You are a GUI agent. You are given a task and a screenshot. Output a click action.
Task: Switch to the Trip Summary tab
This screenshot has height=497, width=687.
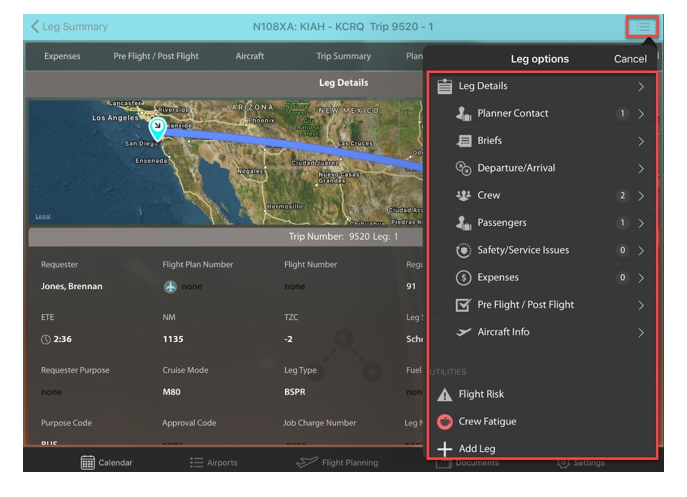(343, 56)
